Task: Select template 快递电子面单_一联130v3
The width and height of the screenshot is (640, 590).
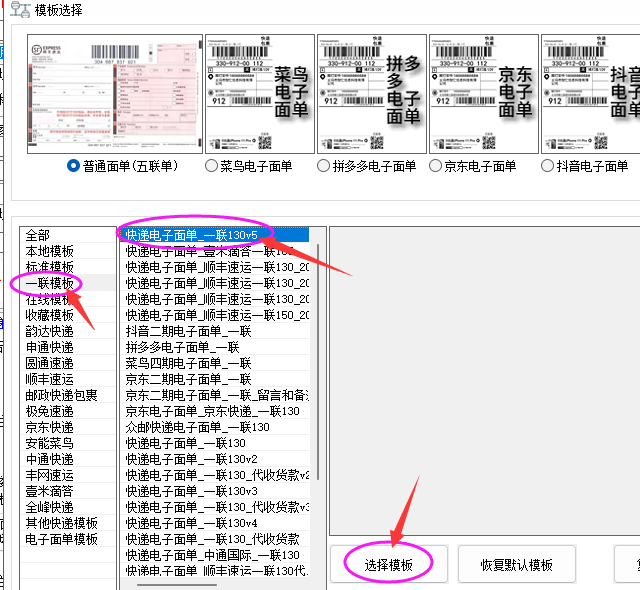Action: (x=215, y=491)
